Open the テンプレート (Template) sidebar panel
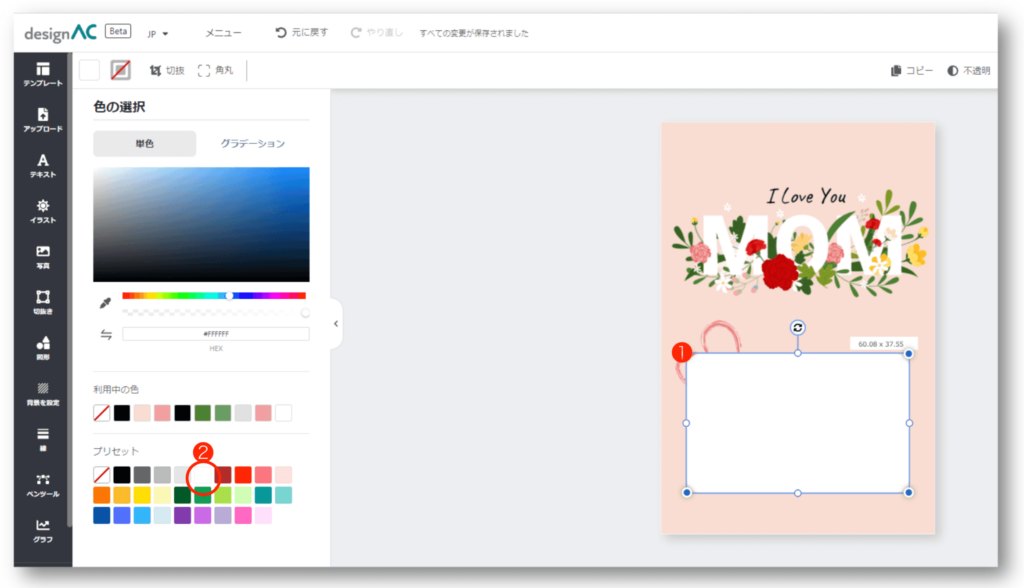Screen dimensions: 1024x588 (43, 74)
